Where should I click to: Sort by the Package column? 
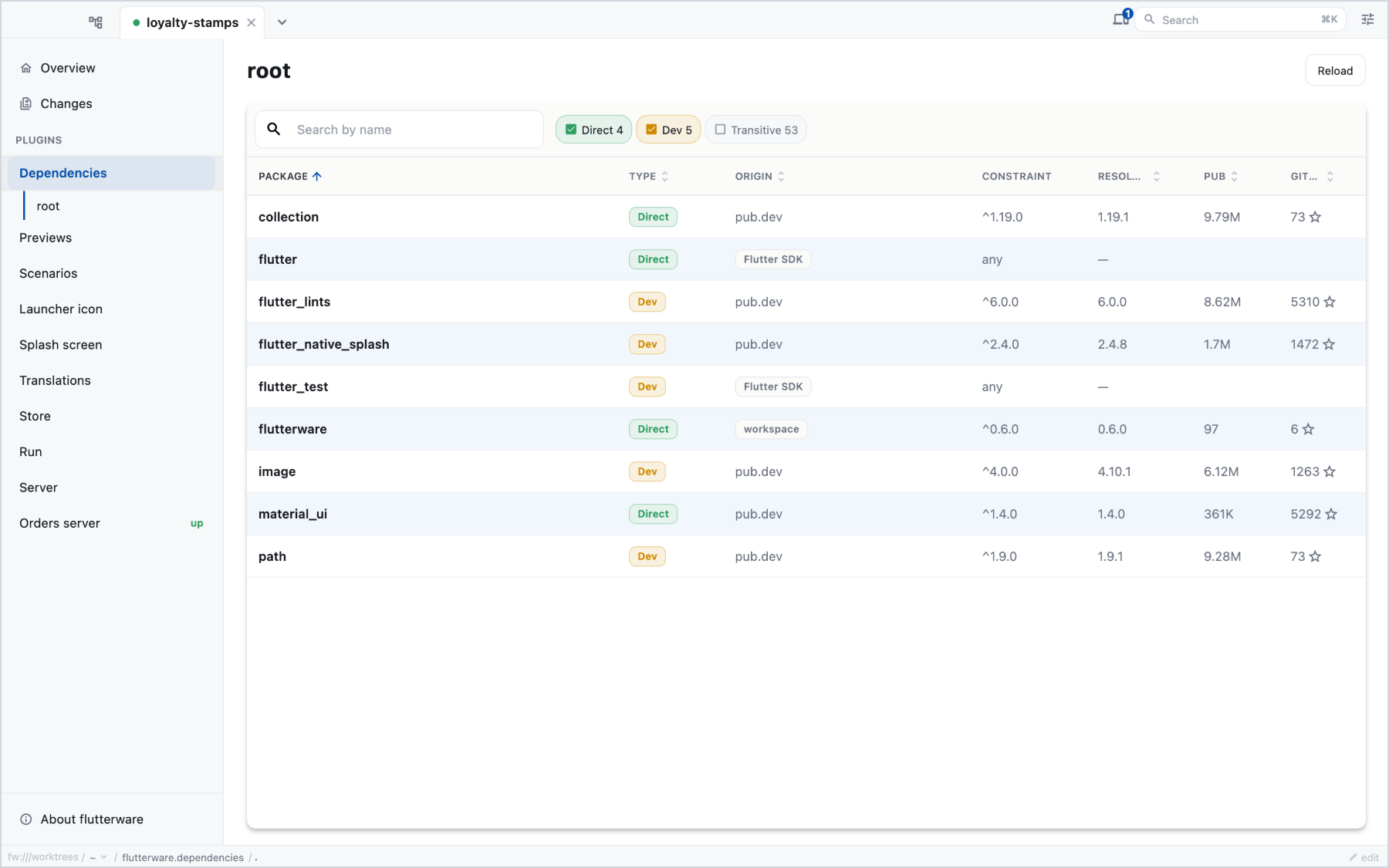(x=290, y=176)
